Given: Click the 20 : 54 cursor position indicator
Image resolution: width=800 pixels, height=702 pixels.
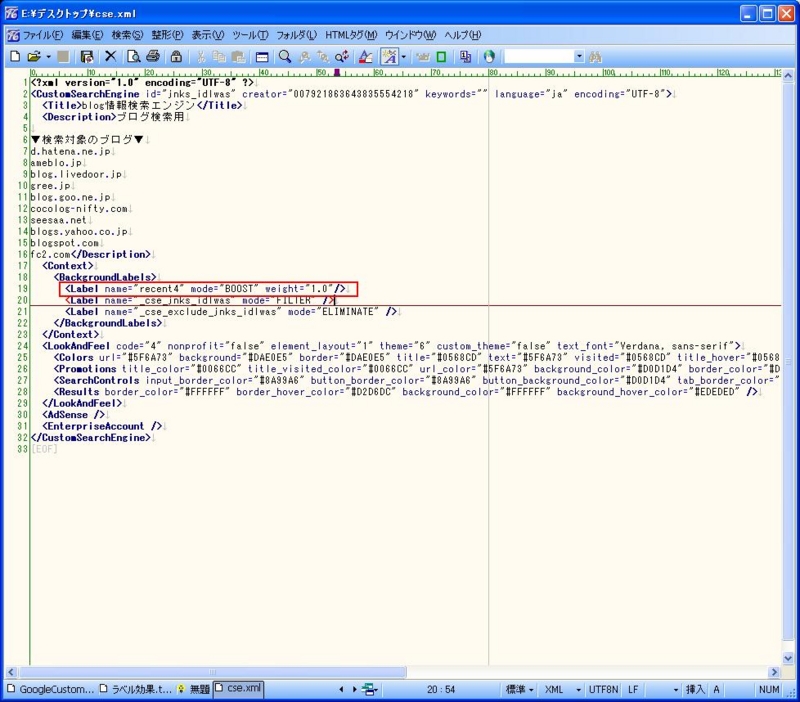Looking at the screenshot, I should pyautogui.click(x=441, y=690).
